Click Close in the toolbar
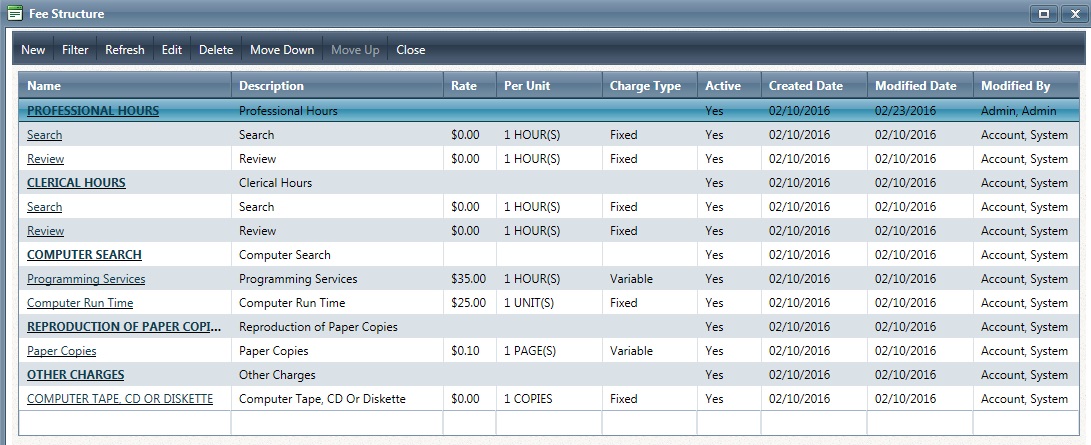The width and height of the screenshot is (1091, 445). point(410,50)
